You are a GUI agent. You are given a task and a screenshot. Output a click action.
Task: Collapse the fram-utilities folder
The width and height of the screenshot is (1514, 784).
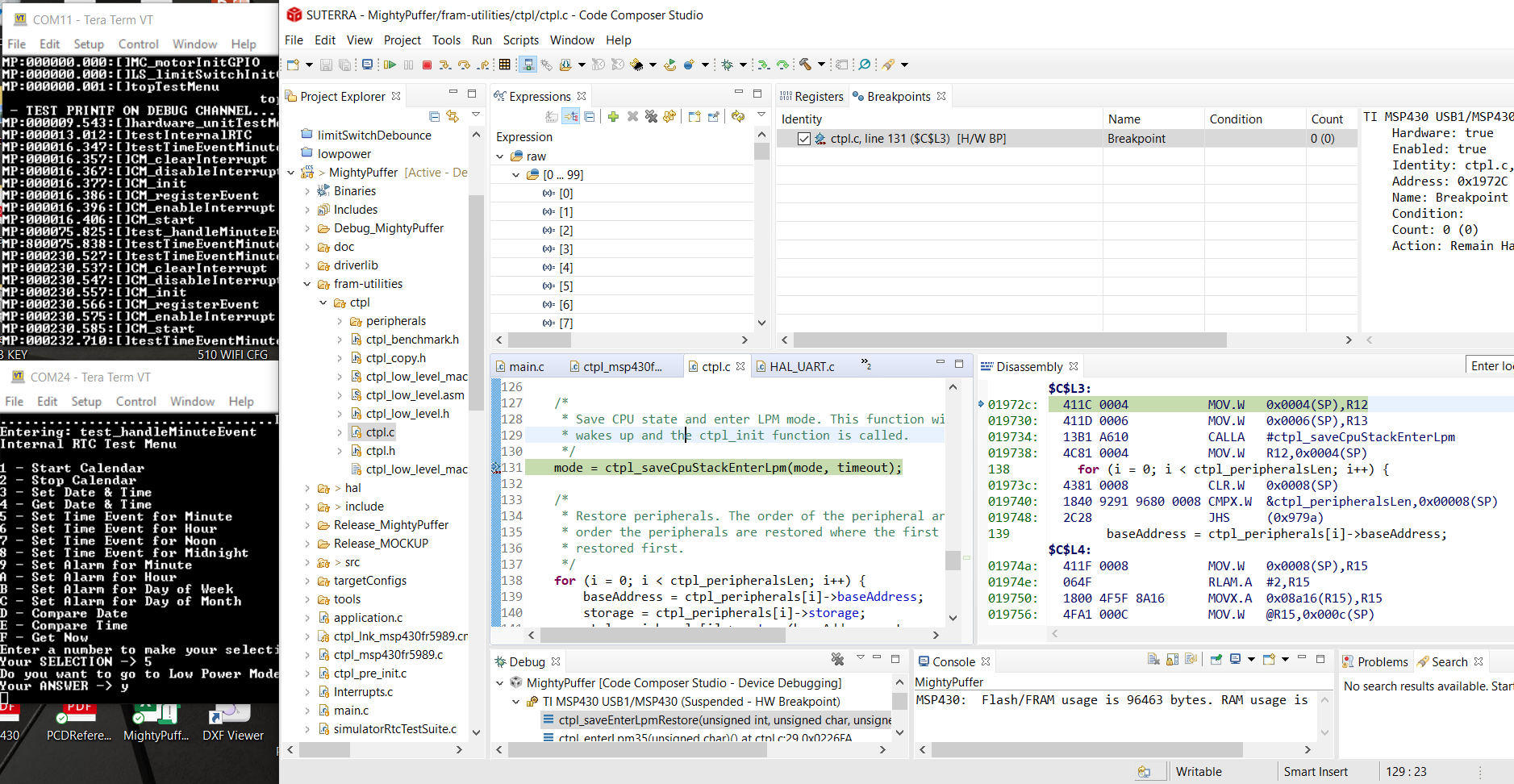coord(307,284)
